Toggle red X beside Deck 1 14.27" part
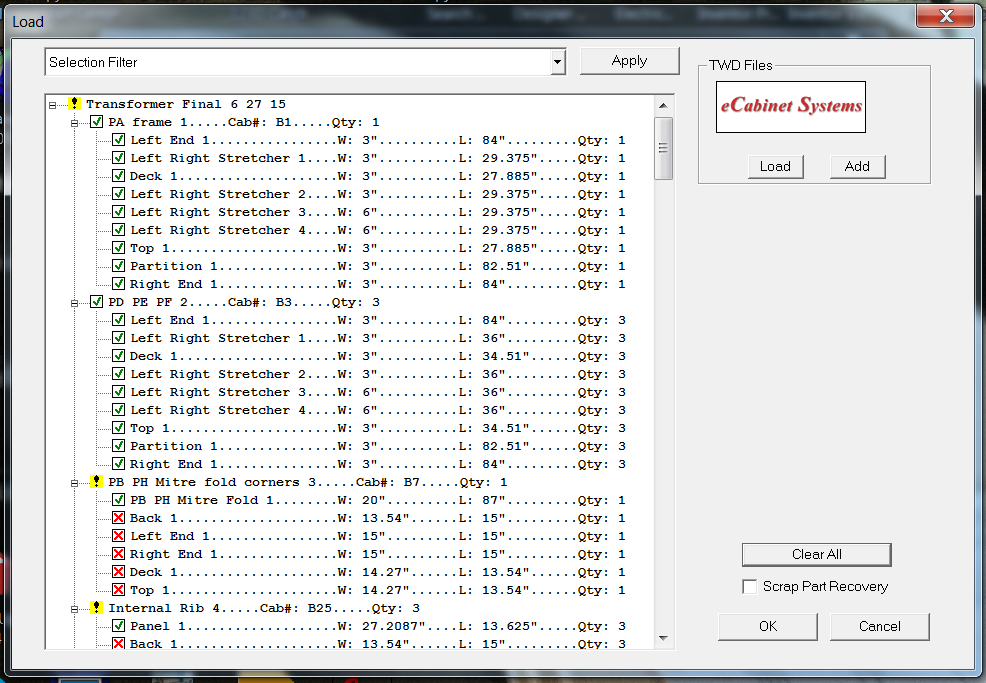 [x=118, y=572]
